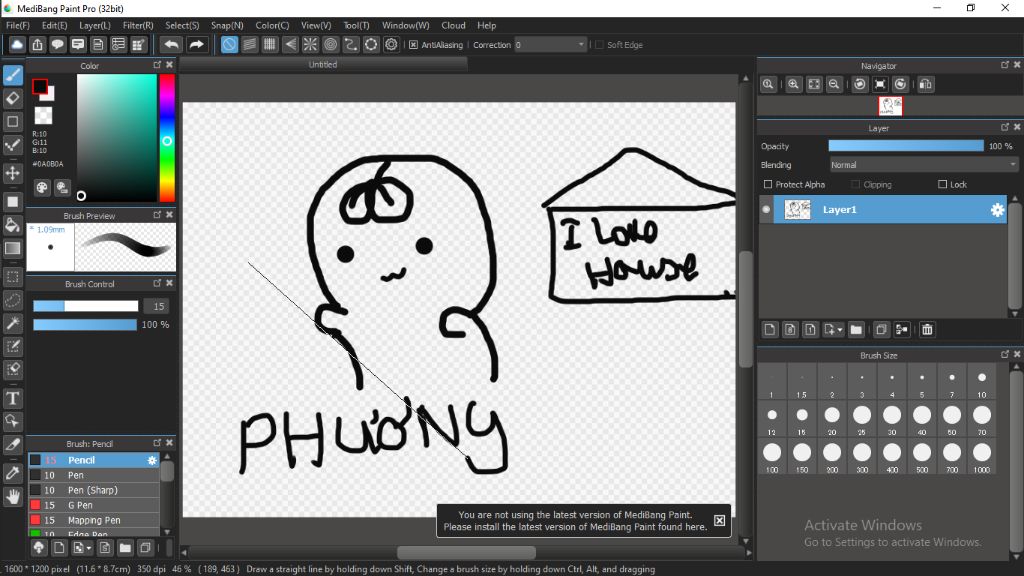Open the Layer menu
Viewport: 1024px width, 576px height.
click(x=95, y=25)
